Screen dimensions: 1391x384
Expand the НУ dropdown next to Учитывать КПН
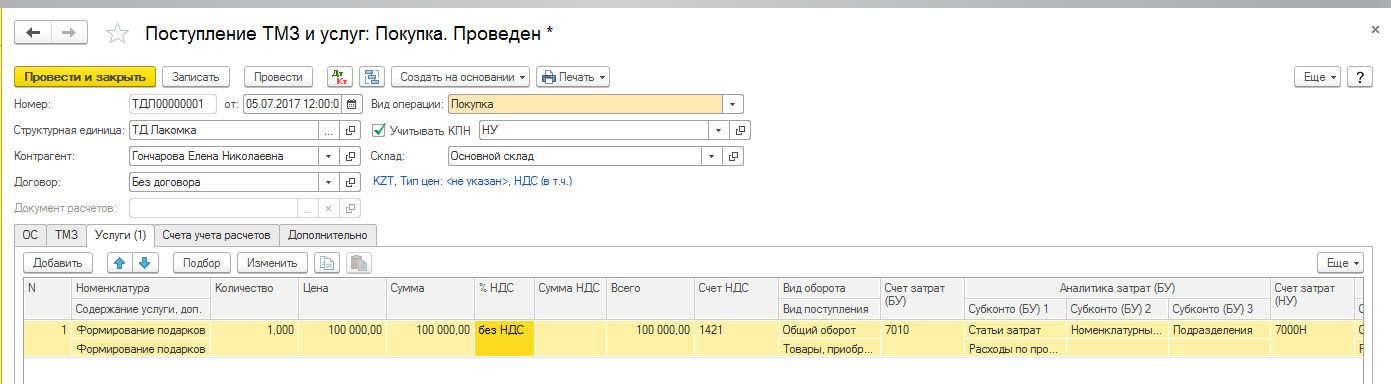(719, 130)
